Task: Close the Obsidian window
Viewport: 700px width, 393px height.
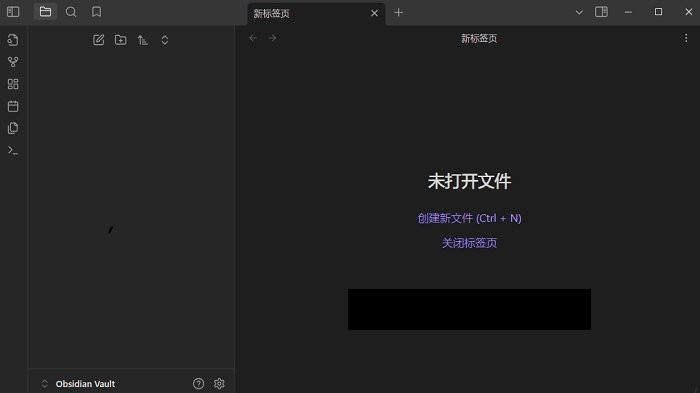Action: pos(689,12)
